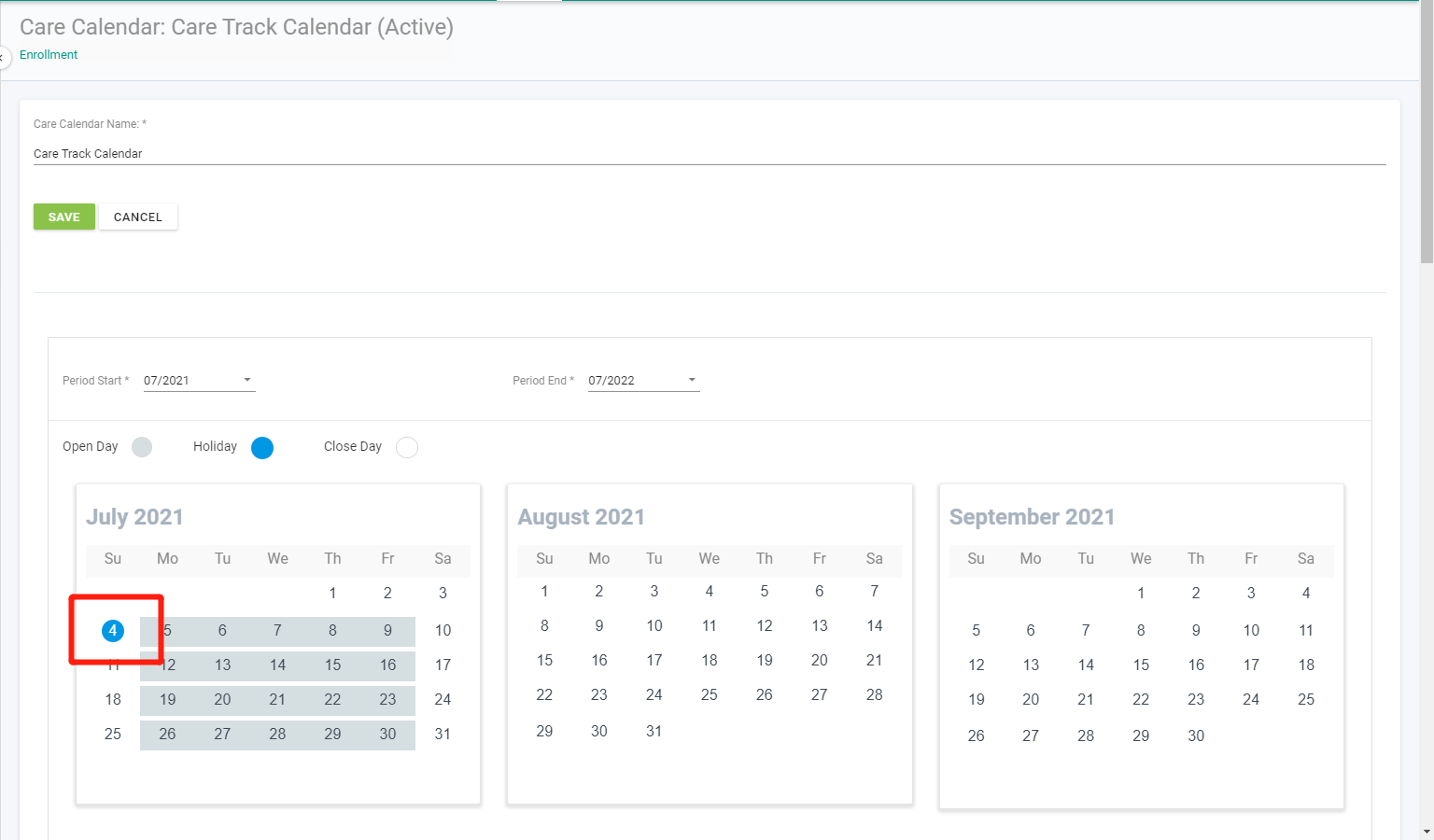Select July 17, 2021 Saturday
This screenshot has height=840, width=1434.
point(443,665)
